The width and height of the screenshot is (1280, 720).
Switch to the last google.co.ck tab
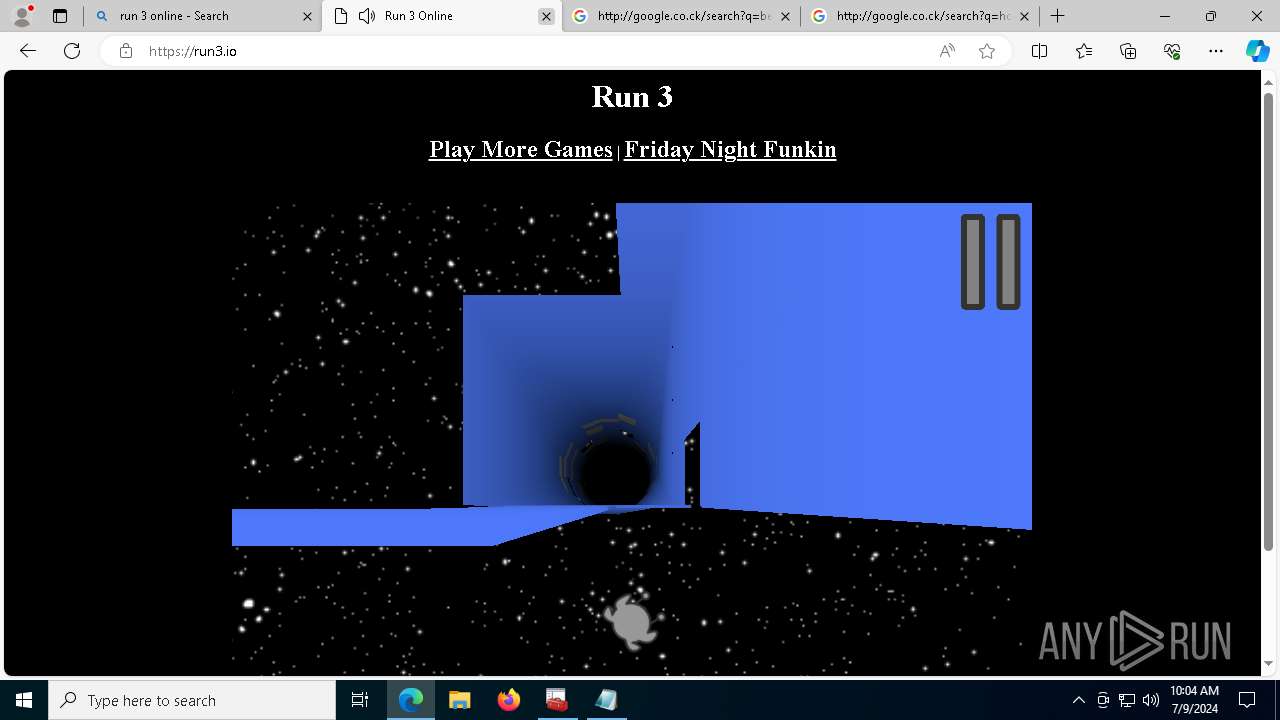pos(920,16)
